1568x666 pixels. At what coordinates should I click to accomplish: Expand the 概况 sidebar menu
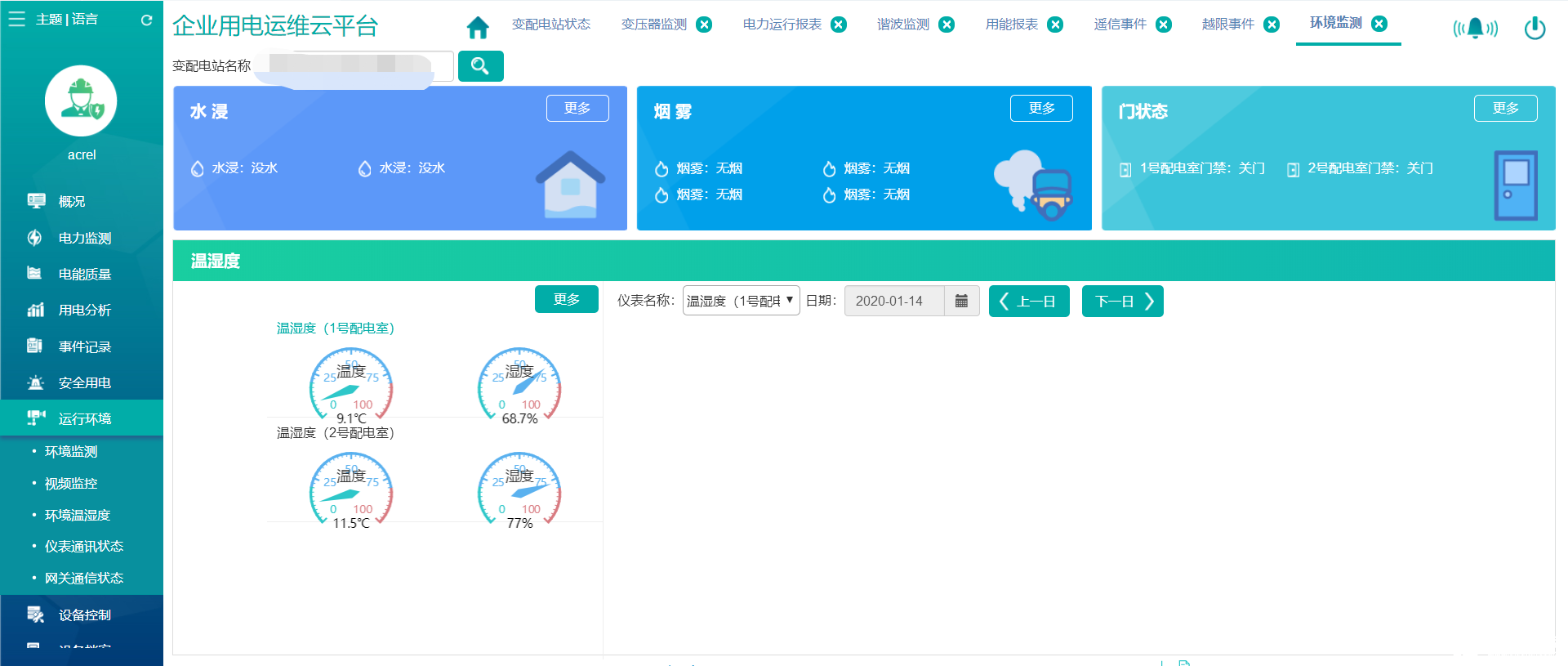pyautogui.click(x=82, y=201)
